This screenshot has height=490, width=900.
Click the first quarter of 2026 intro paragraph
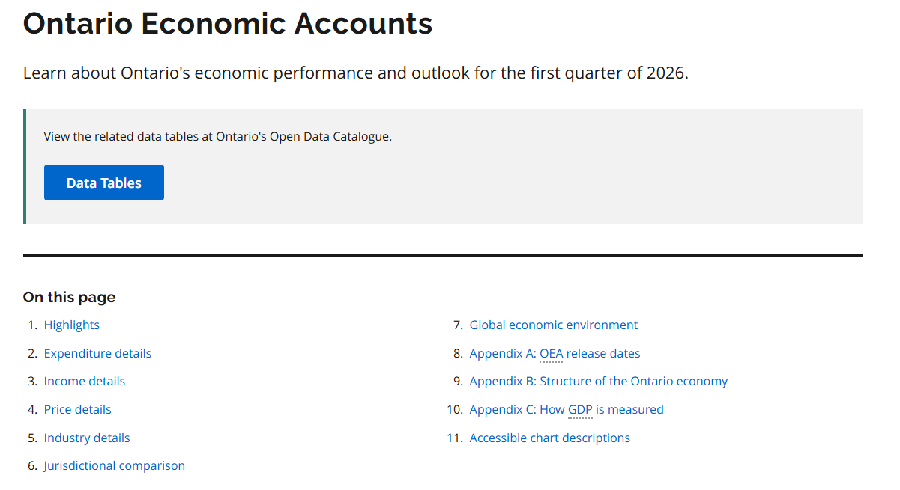click(x=356, y=73)
